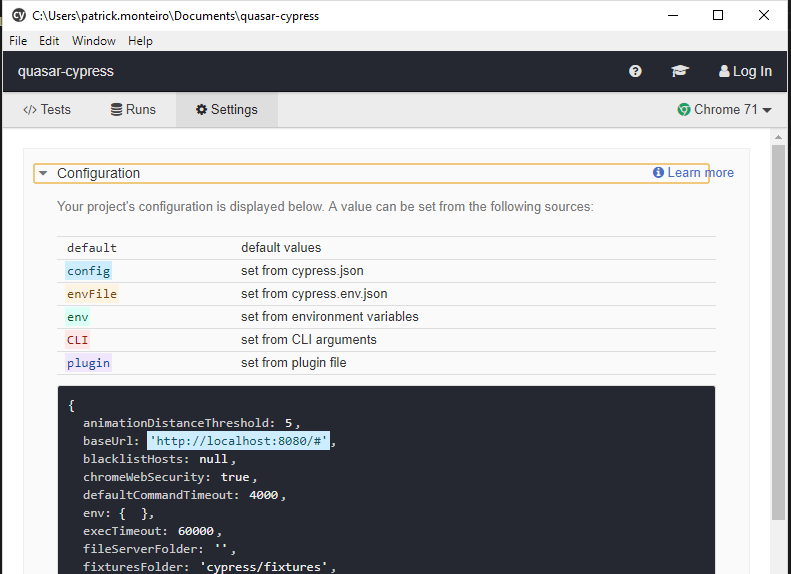Open the Learn more link
This screenshot has width=791, height=574.
click(x=700, y=173)
